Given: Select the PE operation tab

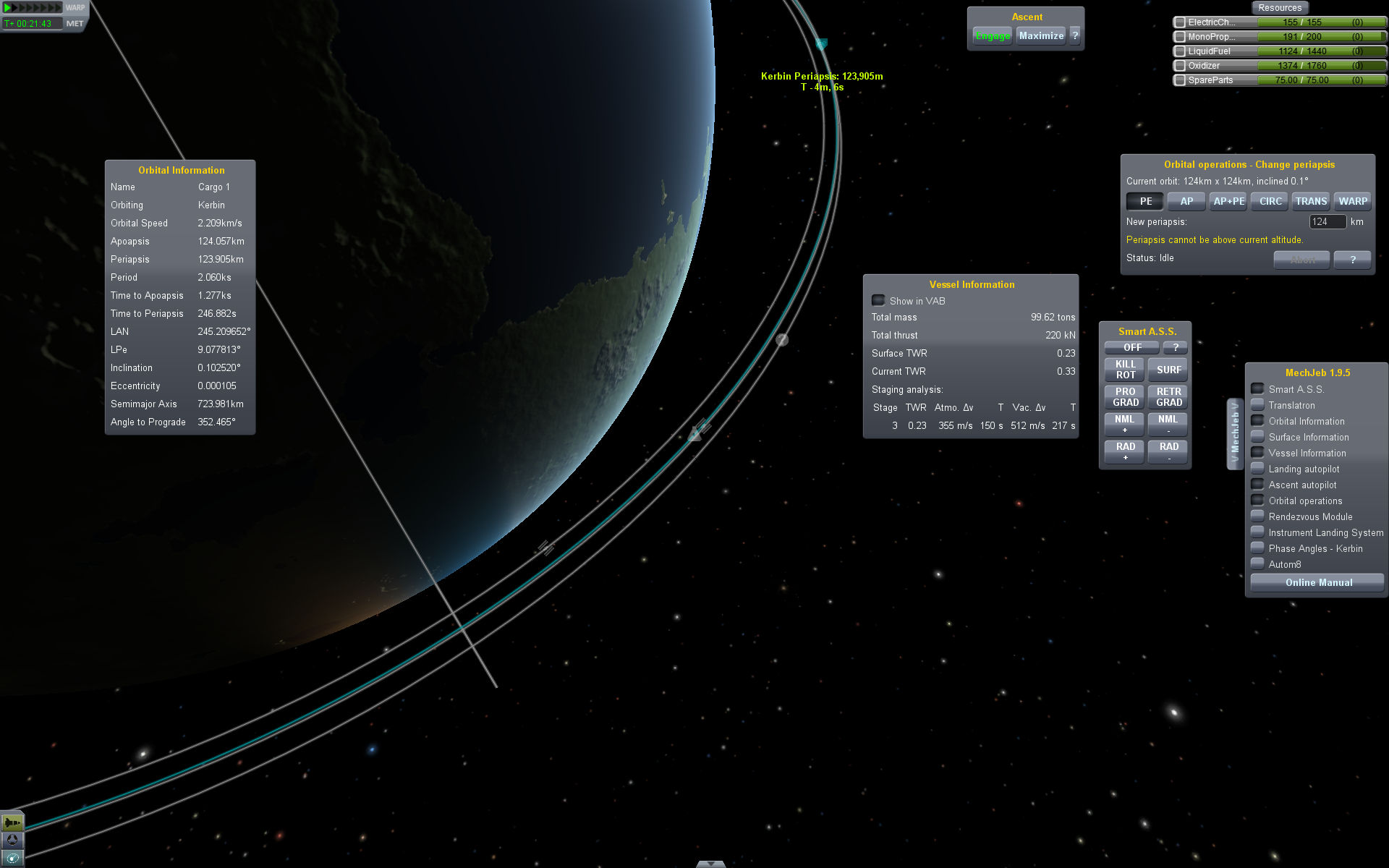Looking at the screenshot, I should pyautogui.click(x=1145, y=202).
